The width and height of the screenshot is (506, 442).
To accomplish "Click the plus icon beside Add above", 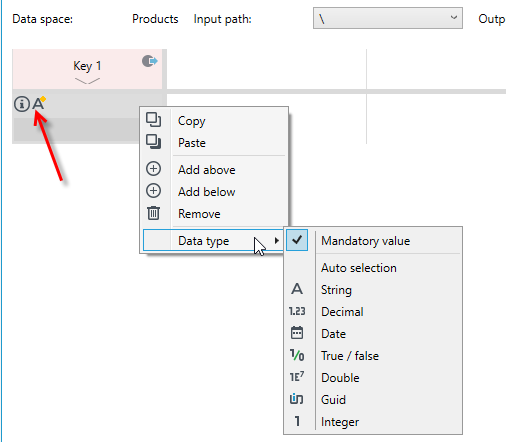I will pos(153,169).
